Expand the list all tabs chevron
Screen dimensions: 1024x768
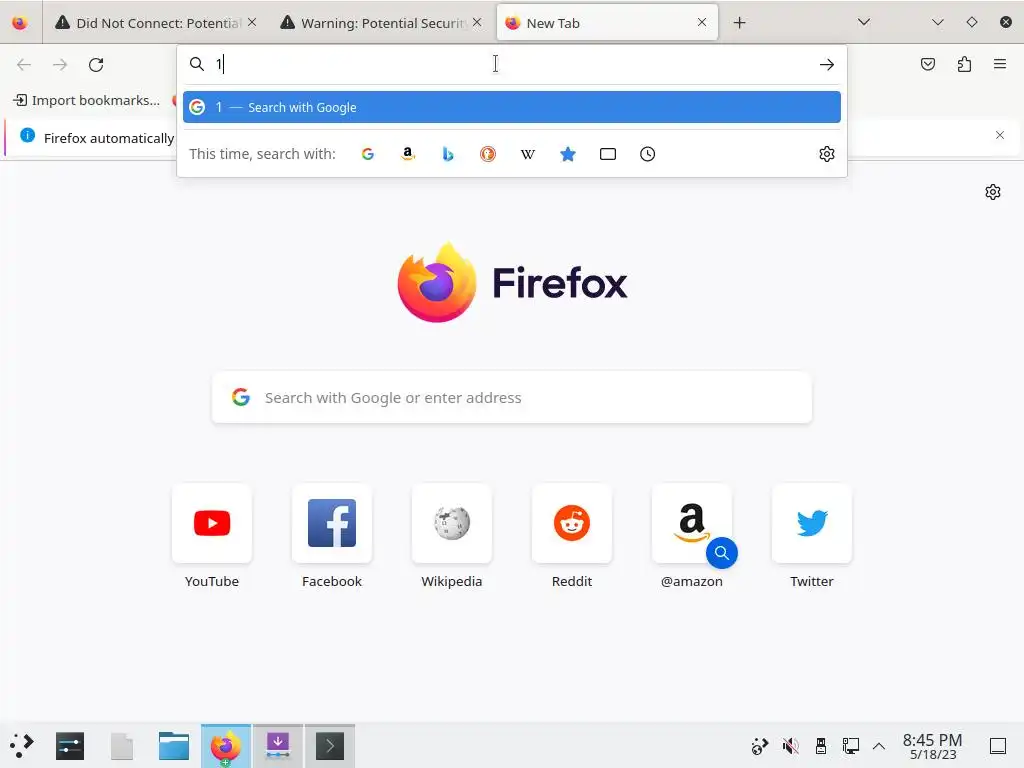point(863,22)
